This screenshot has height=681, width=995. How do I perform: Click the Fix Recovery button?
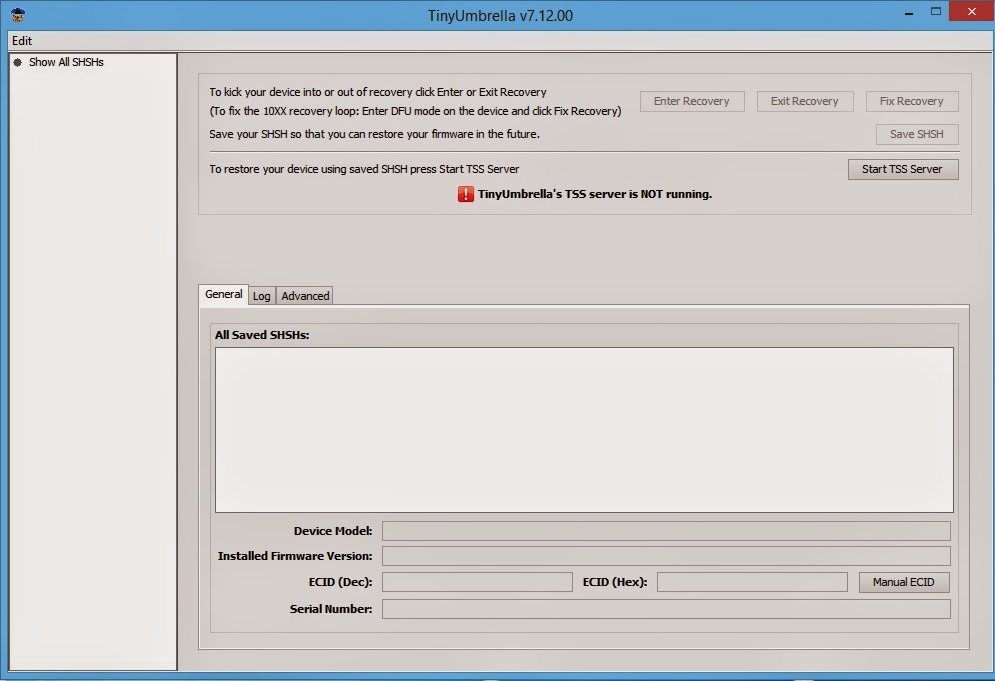pos(912,101)
